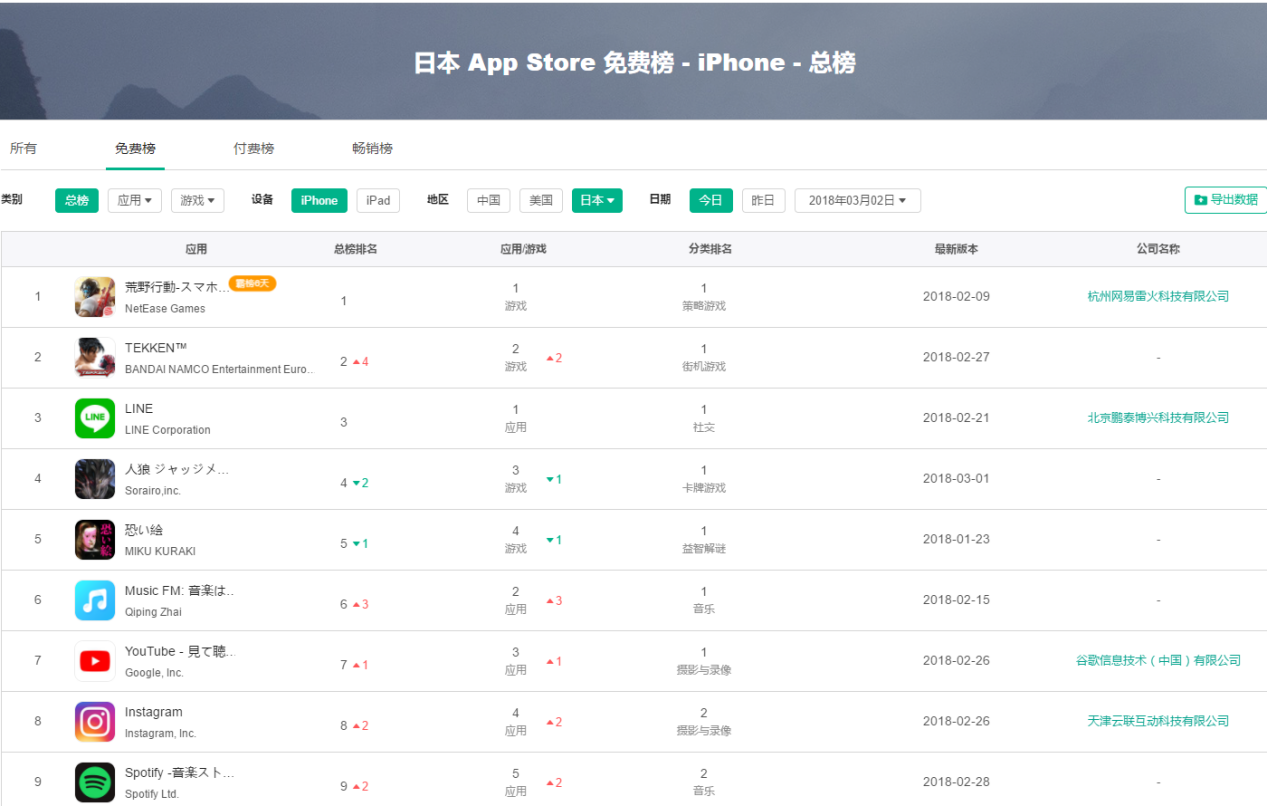Viewport: 1267px width, 806px height.
Task: Open the 人狼 ジャッジメ app title
Action: pos(177,469)
